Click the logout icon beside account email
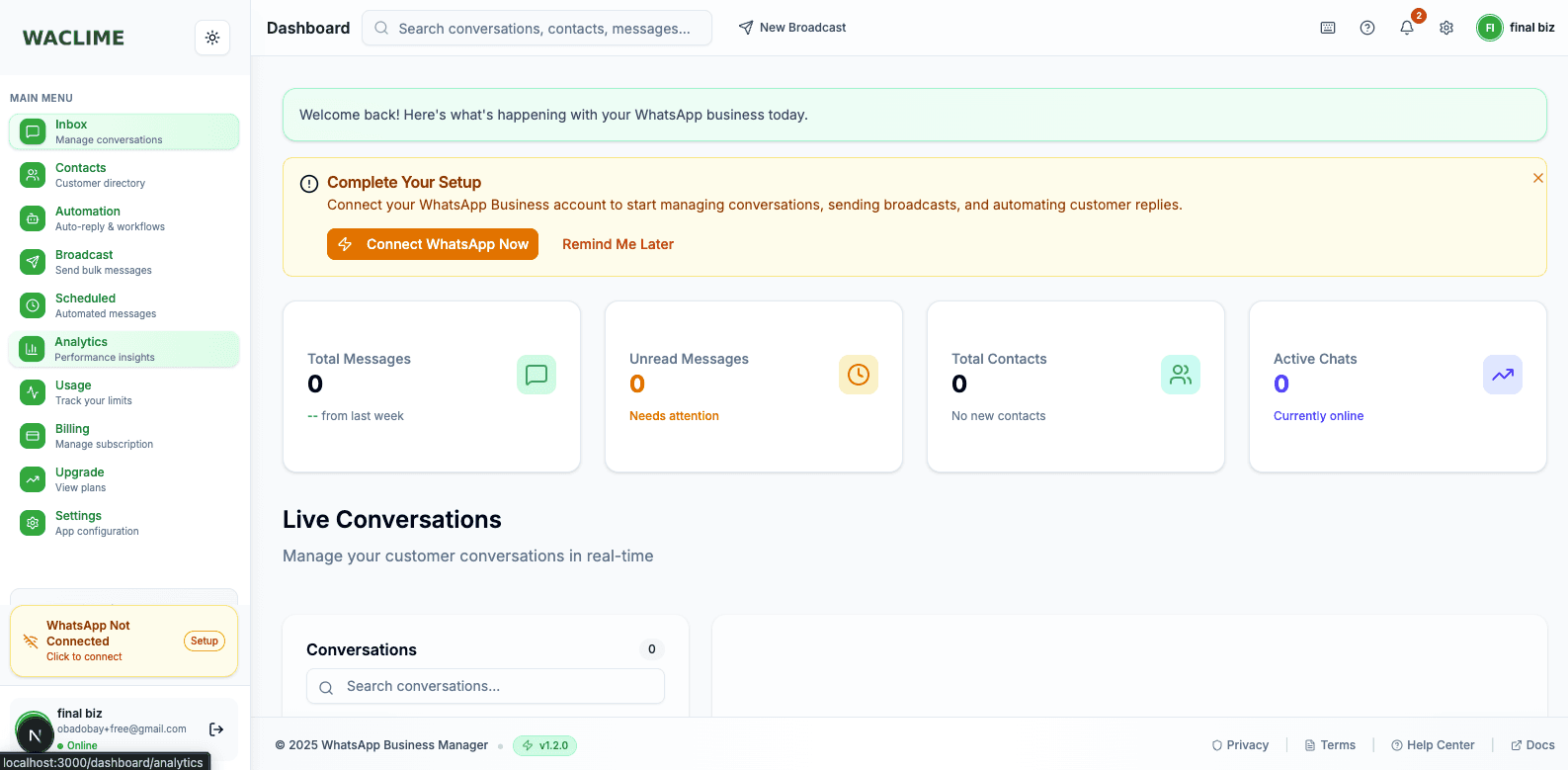The width and height of the screenshot is (1568, 770). 216,729
